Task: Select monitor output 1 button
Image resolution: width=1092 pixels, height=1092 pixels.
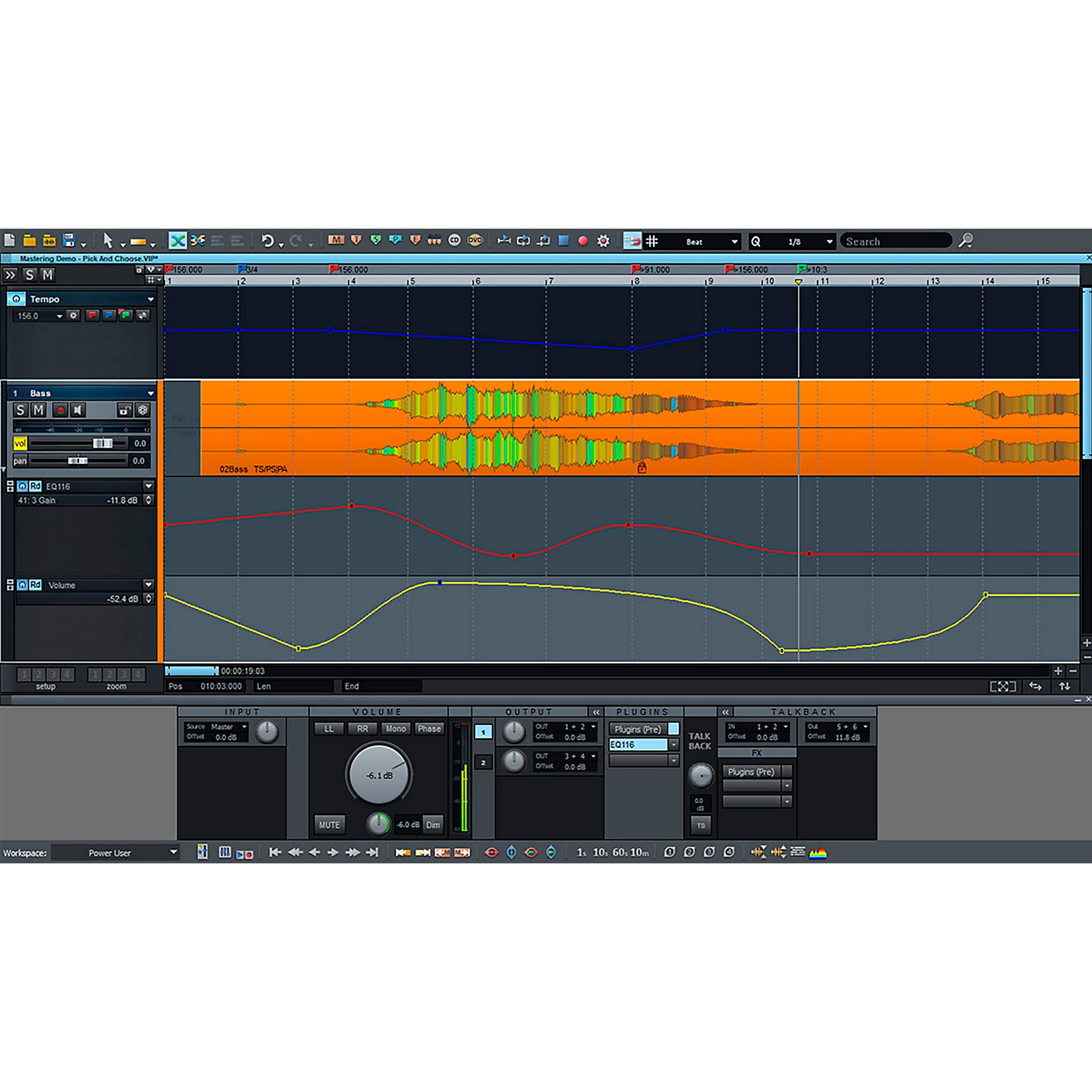Action: click(x=483, y=732)
